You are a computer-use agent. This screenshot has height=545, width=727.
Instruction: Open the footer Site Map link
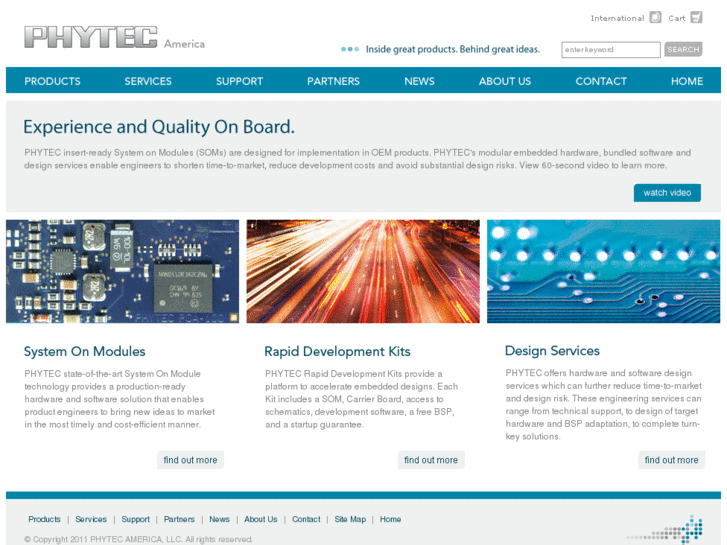[350, 519]
